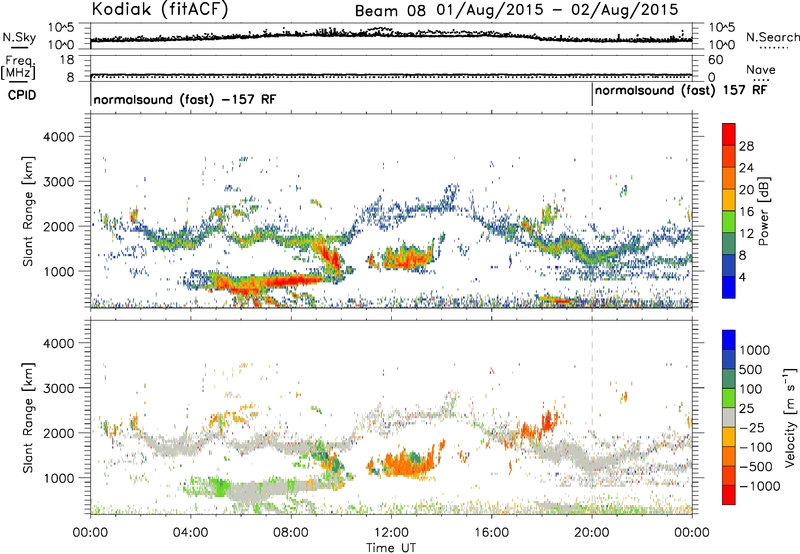The height and width of the screenshot is (554, 800).
Task: Click the '60' Nave axis tick label
Action: click(x=715, y=60)
